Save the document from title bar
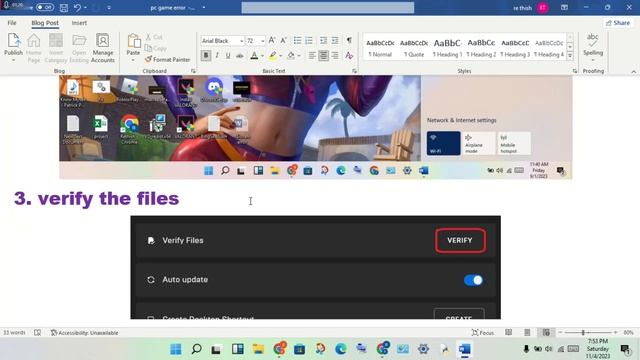Screen dimensions: 640x360 64,7
